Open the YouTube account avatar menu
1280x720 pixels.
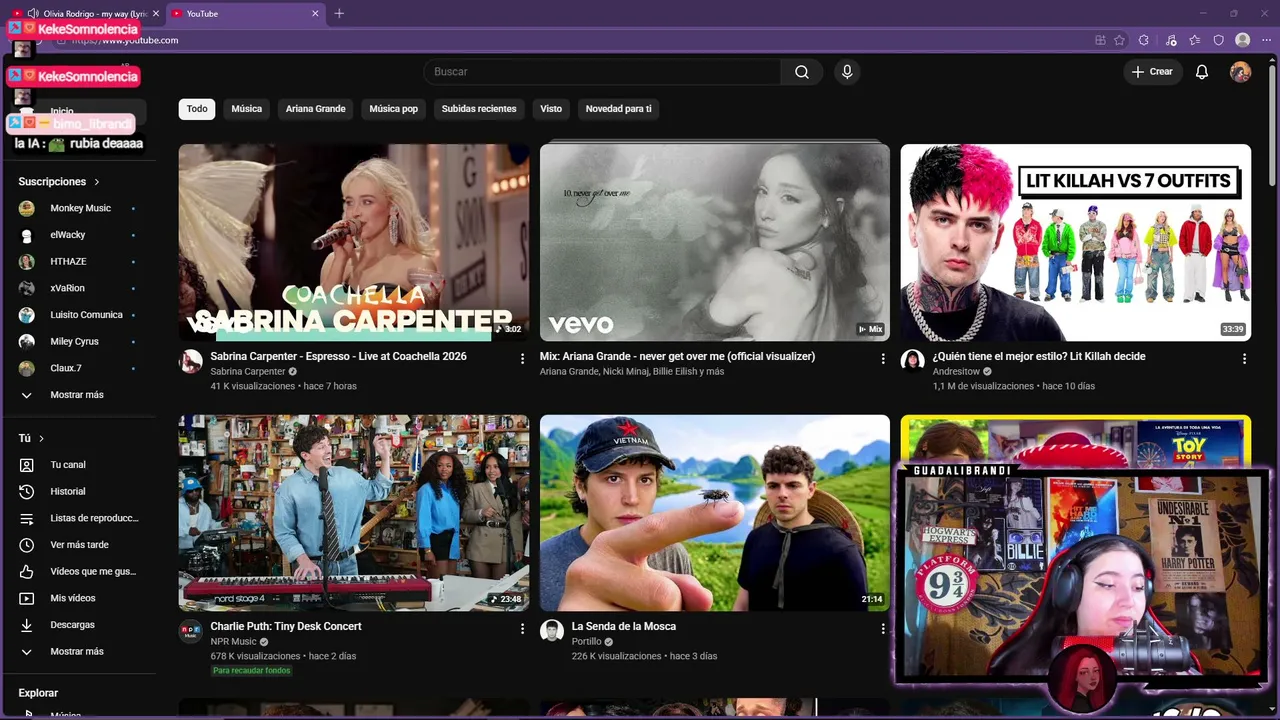click(x=1240, y=72)
